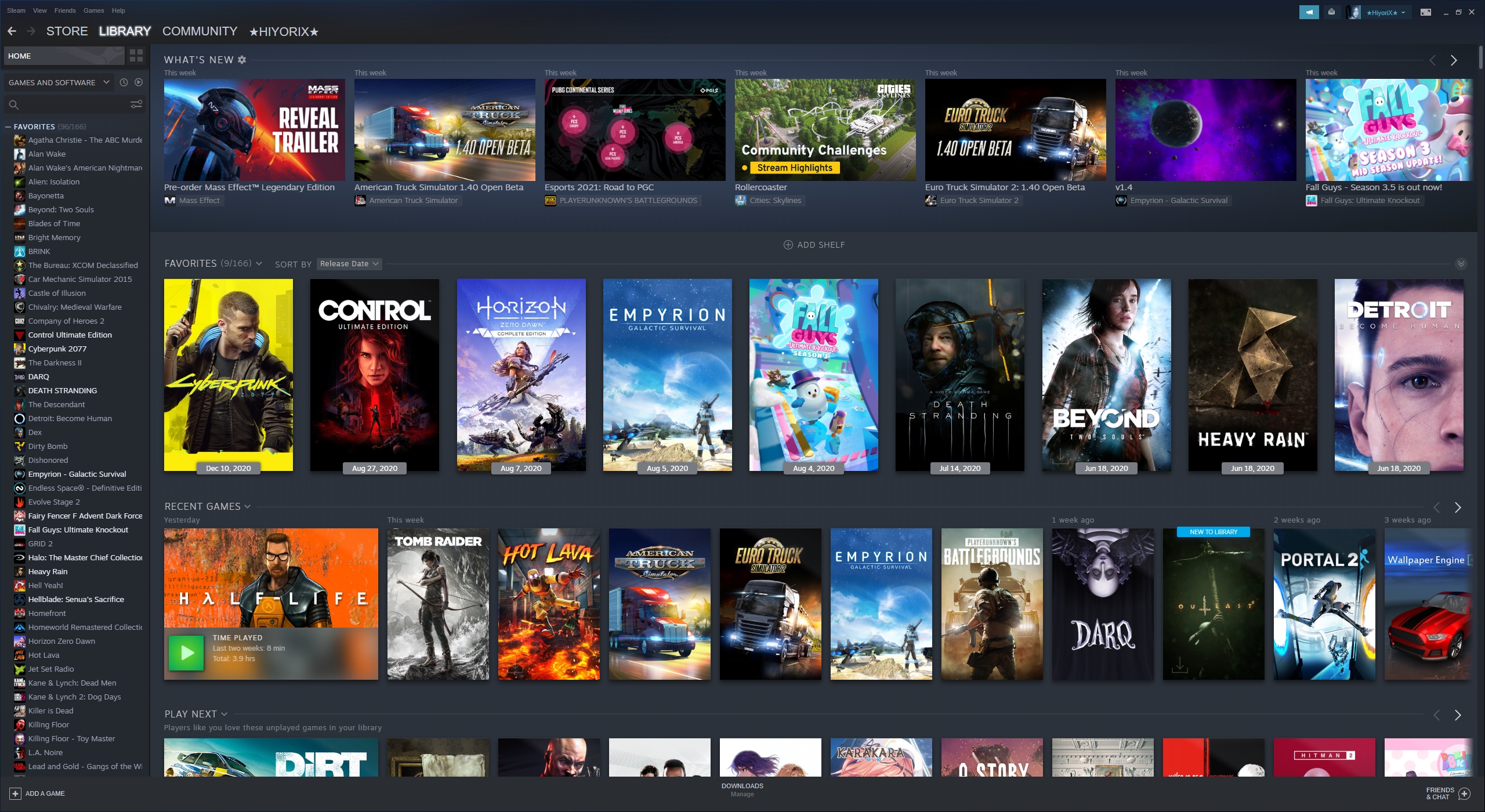
Task: Open Horizon Zero Dawn cover art
Action: (x=521, y=375)
